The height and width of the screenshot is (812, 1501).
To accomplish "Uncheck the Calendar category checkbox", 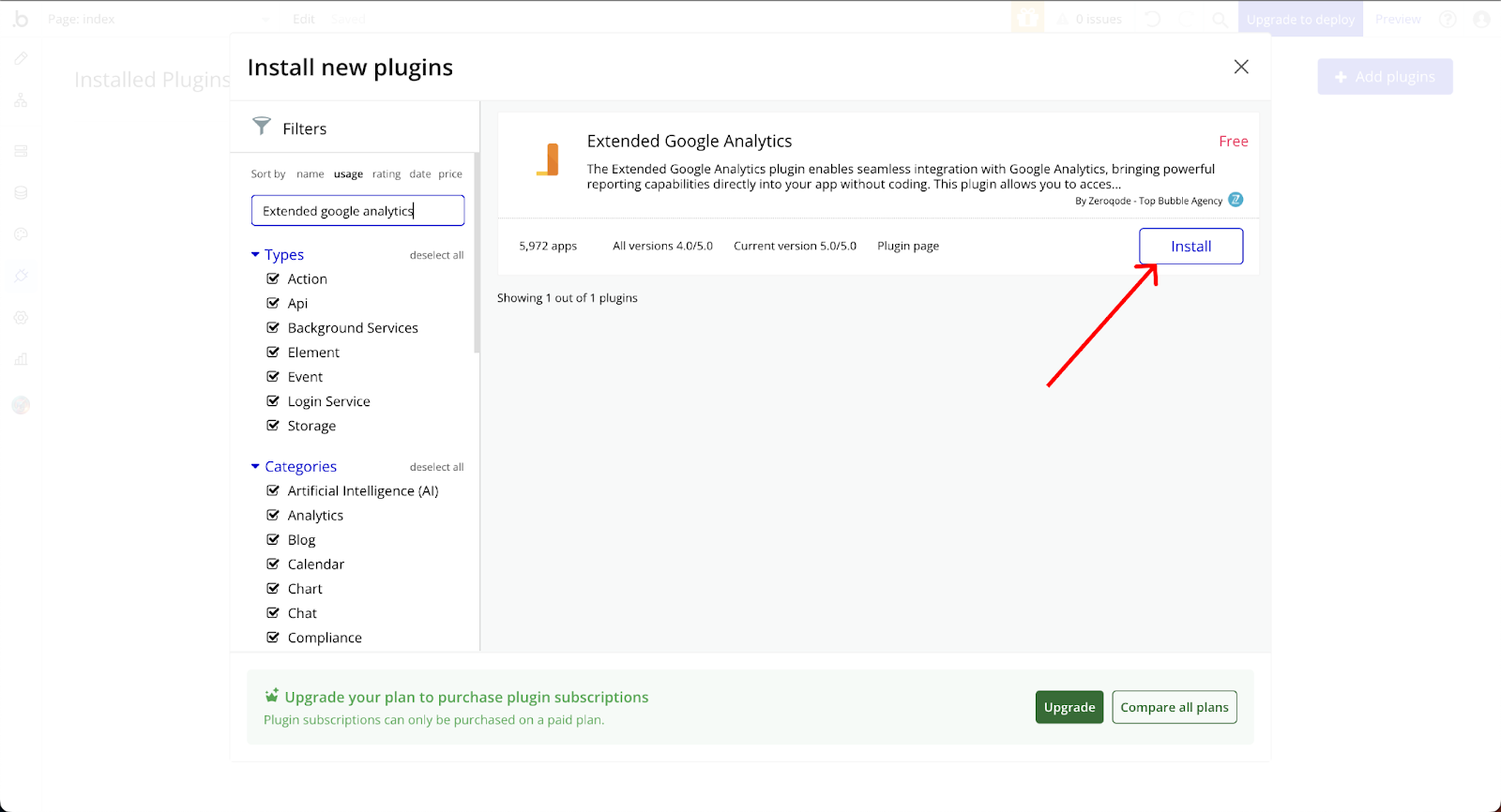I will point(273,564).
